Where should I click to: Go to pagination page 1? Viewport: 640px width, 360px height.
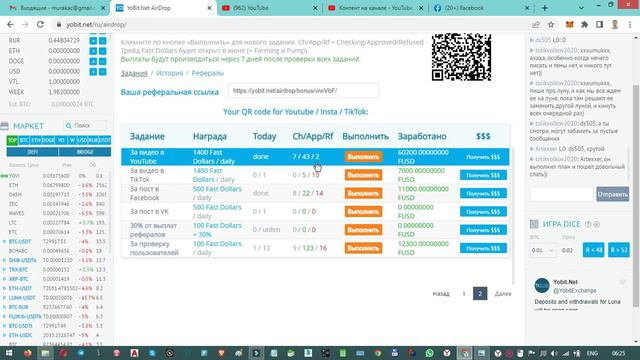tap(464, 293)
